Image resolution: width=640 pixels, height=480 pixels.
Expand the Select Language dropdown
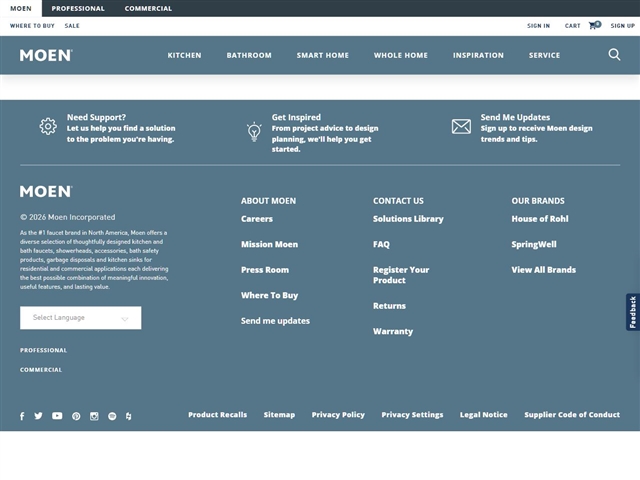pyautogui.click(x=80, y=318)
